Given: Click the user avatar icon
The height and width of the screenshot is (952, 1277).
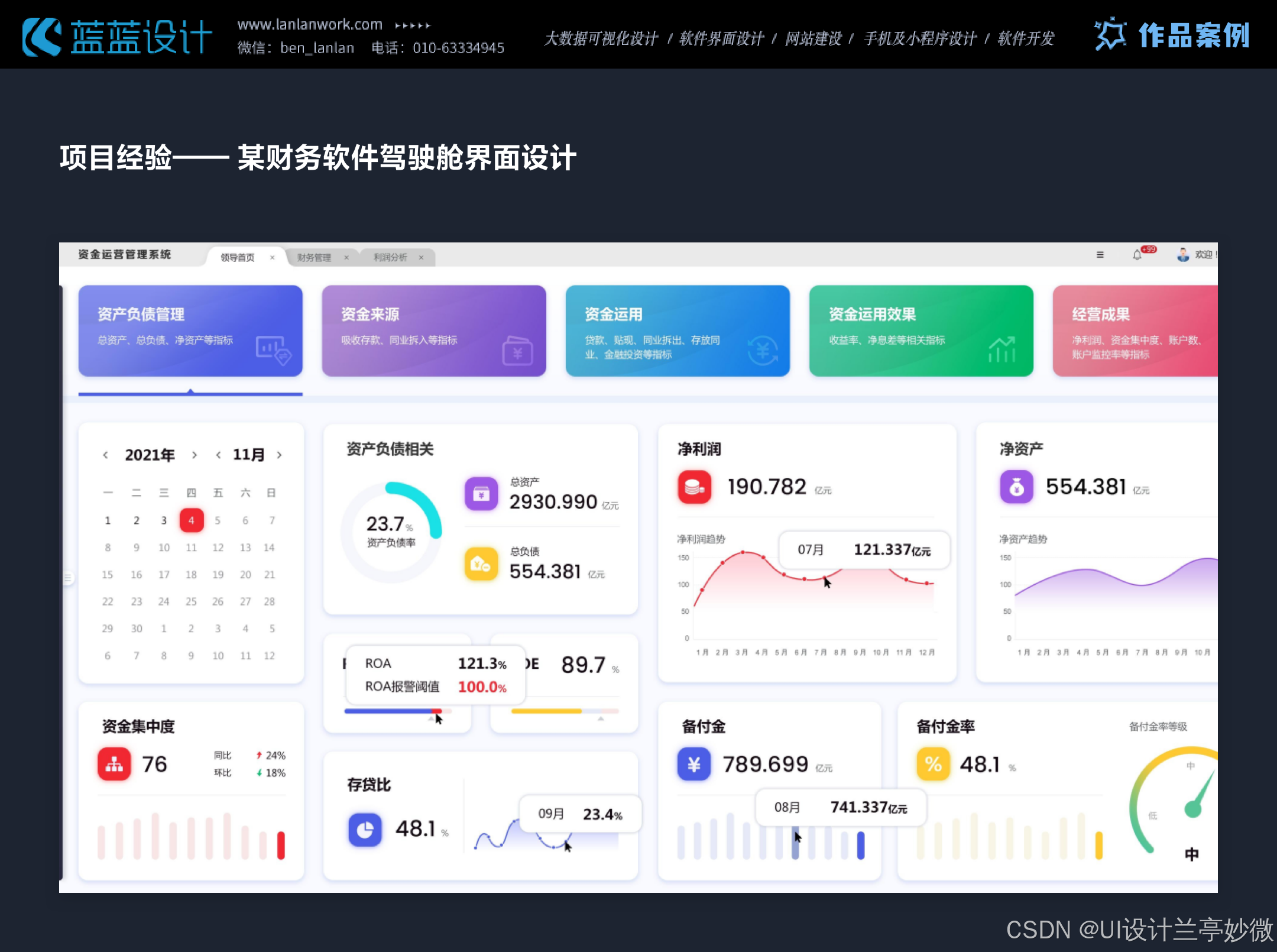Looking at the screenshot, I should 1182,255.
